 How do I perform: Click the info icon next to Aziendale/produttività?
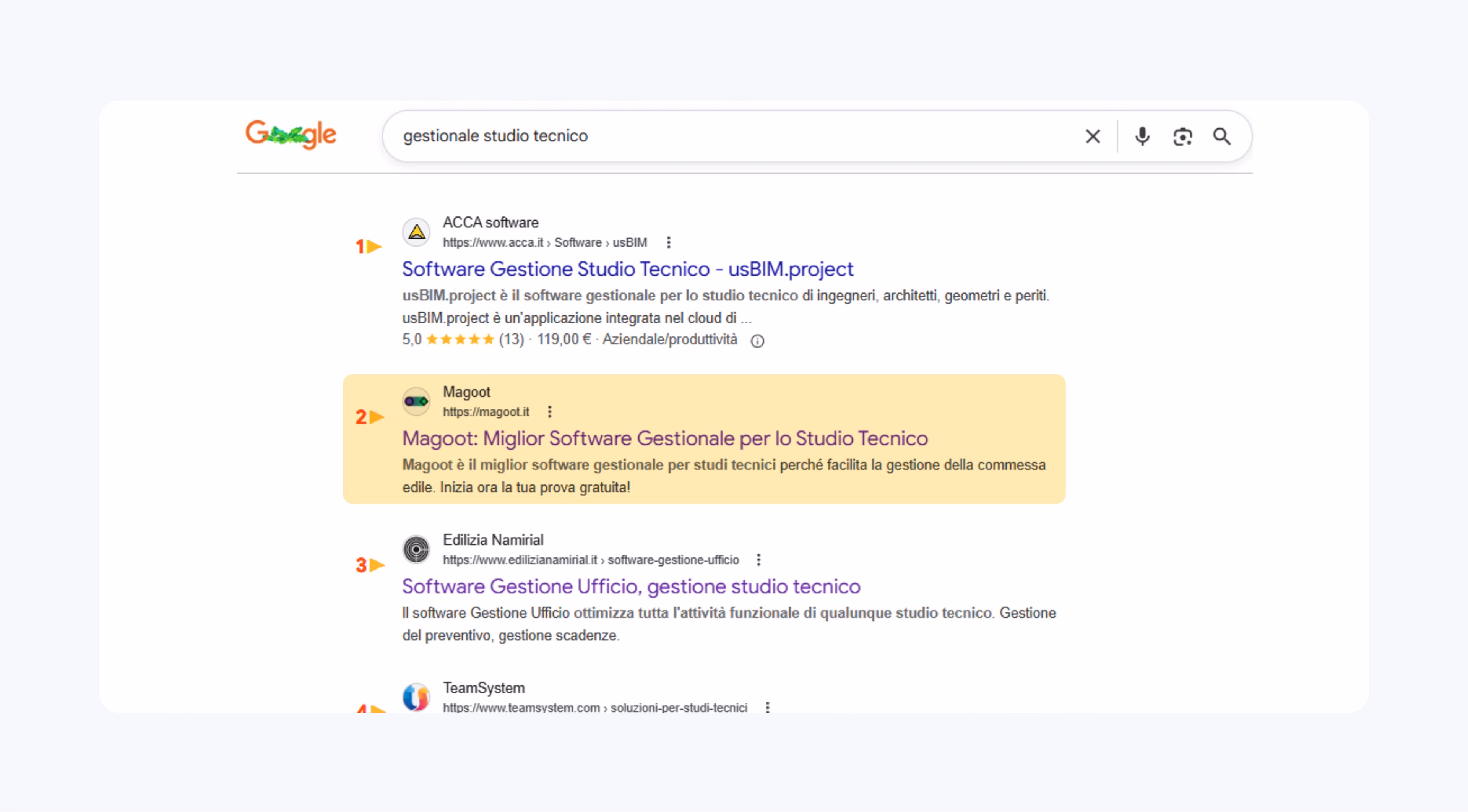coord(757,341)
